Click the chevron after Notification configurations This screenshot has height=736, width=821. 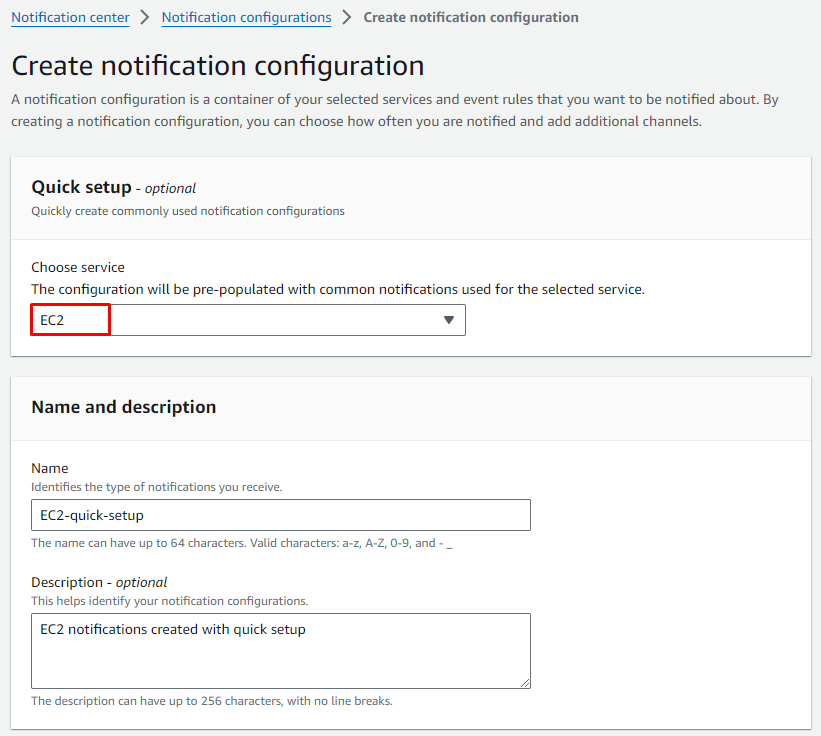(x=347, y=17)
